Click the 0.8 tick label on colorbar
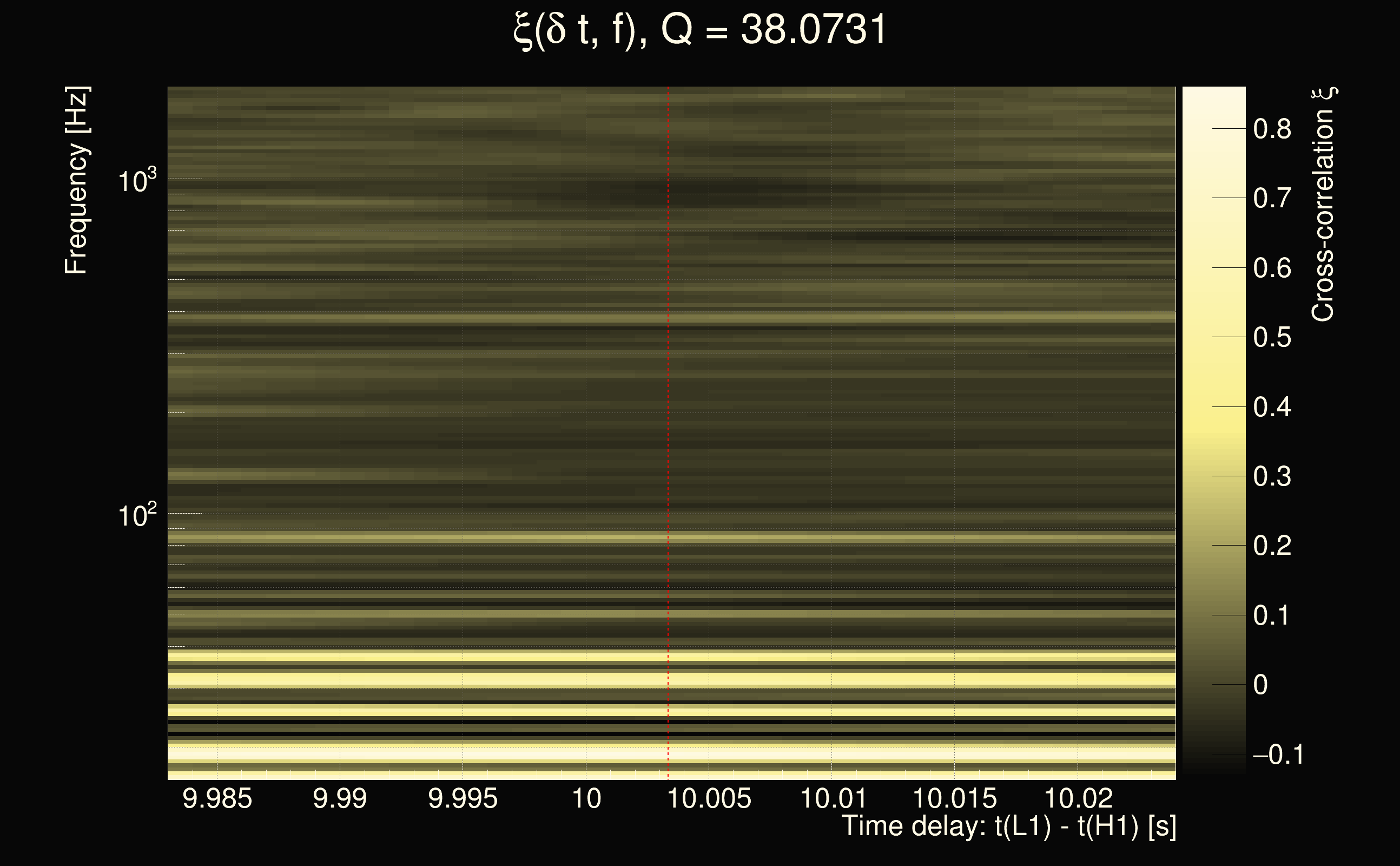The height and width of the screenshot is (866, 1400). [x=1272, y=129]
